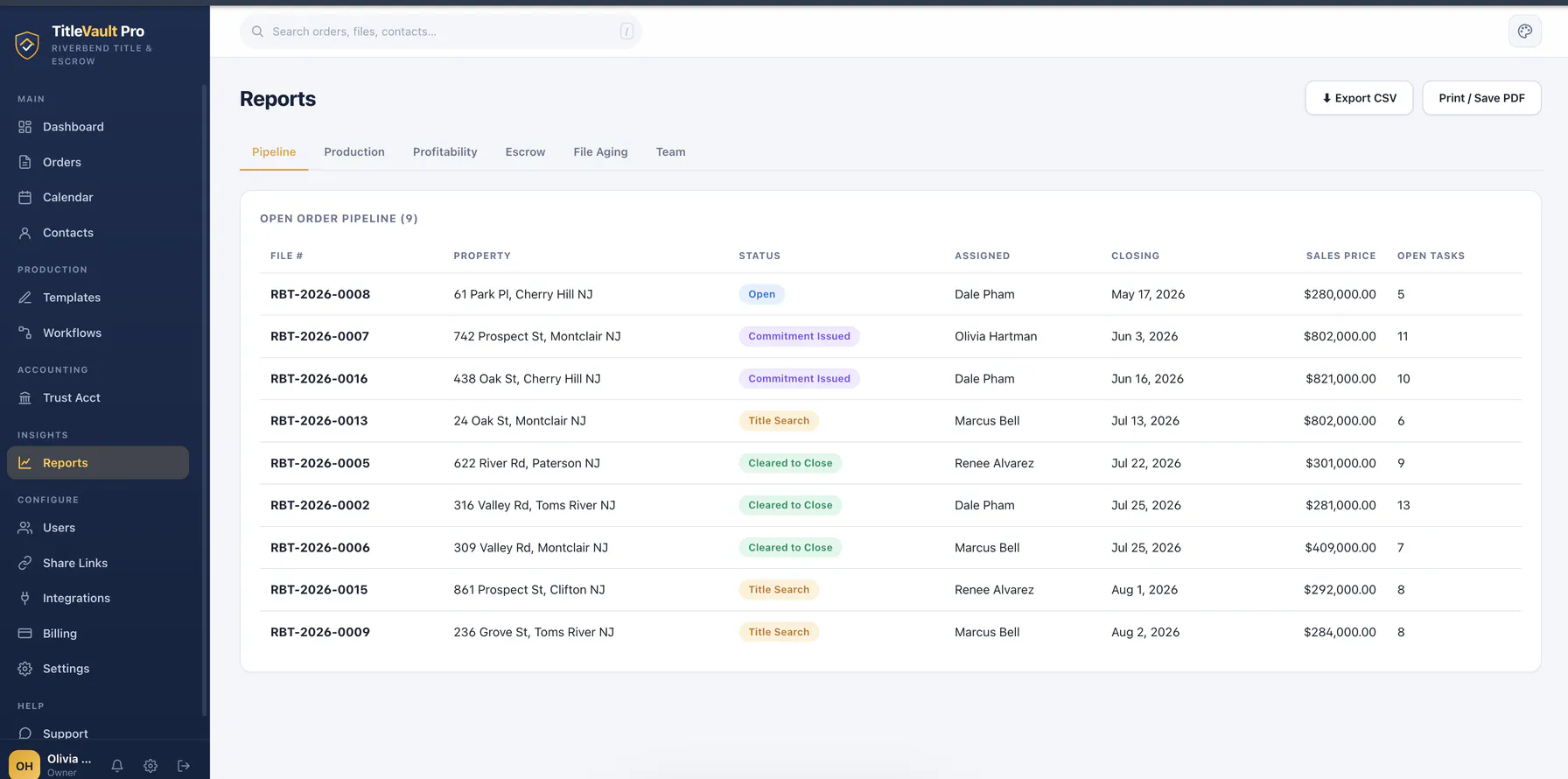Select the File Aging tab

point(601,151)
